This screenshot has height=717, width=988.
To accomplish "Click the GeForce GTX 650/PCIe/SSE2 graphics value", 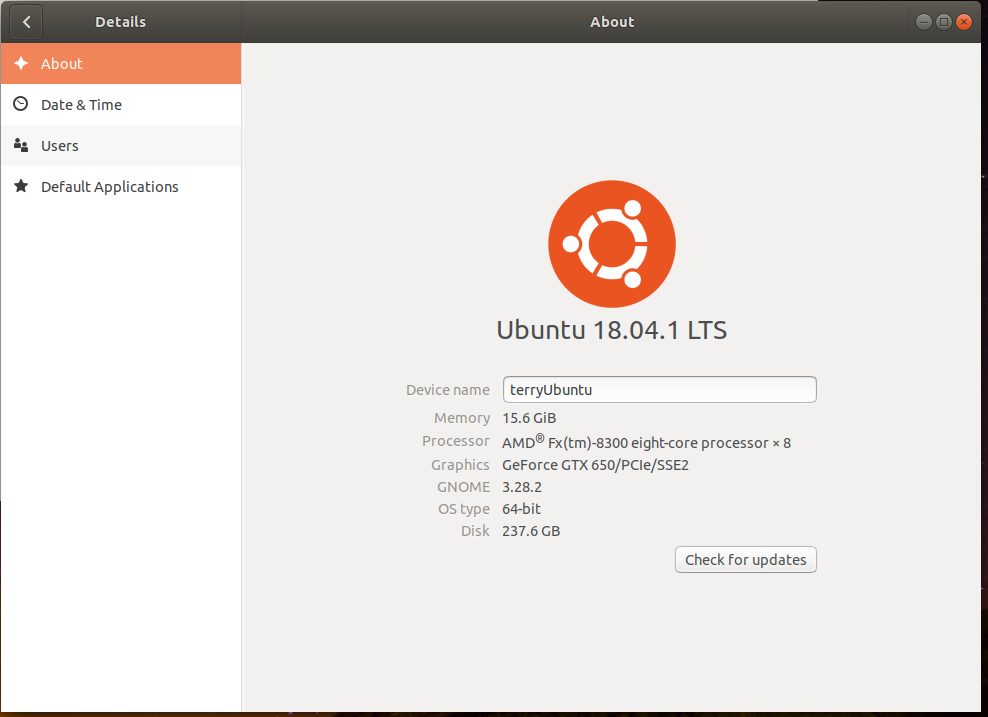I will (x=595, y=465).
